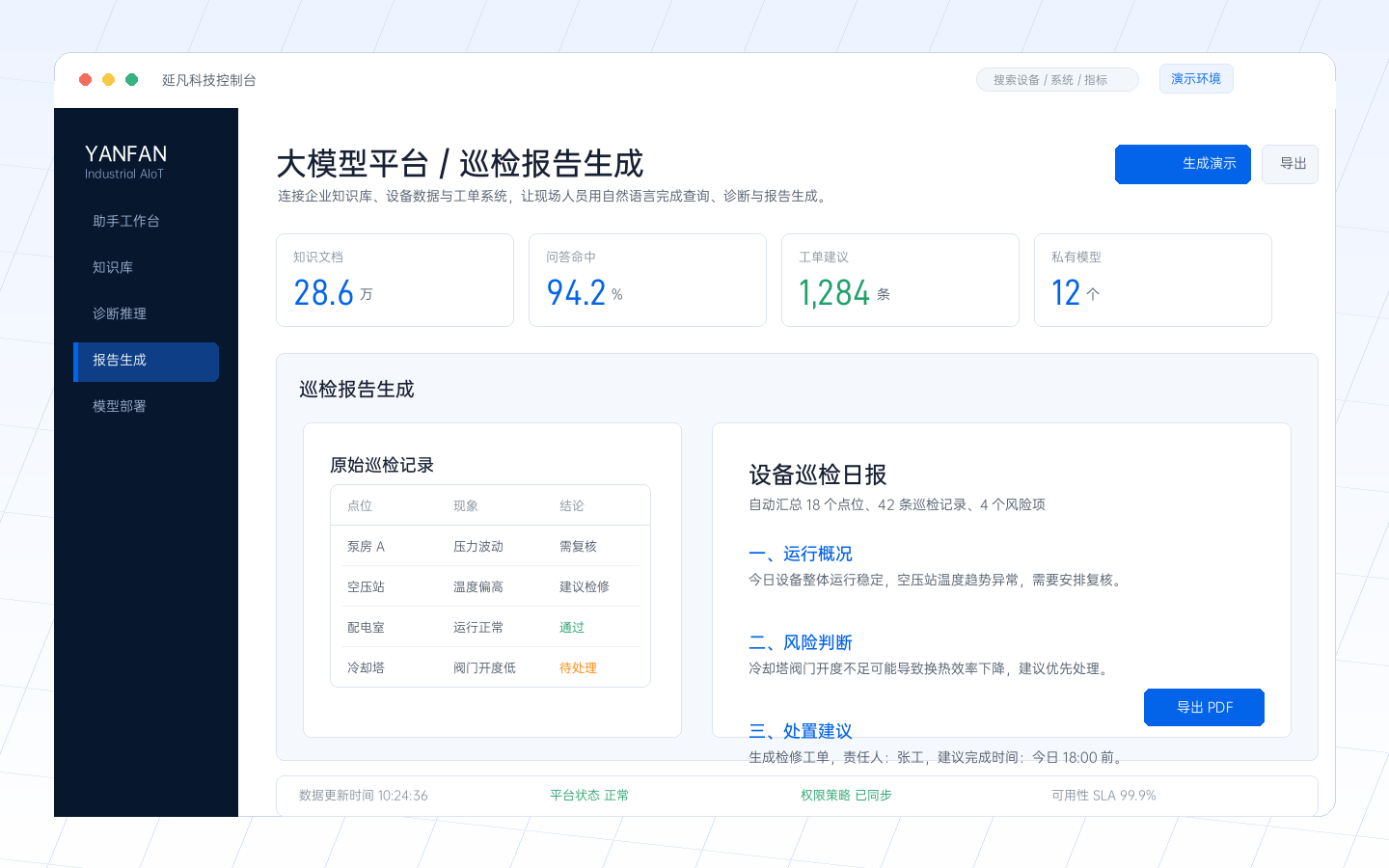Click the orange 待处理 status
The width and height of the screenshot is (1389, 868).
(578, 667)
